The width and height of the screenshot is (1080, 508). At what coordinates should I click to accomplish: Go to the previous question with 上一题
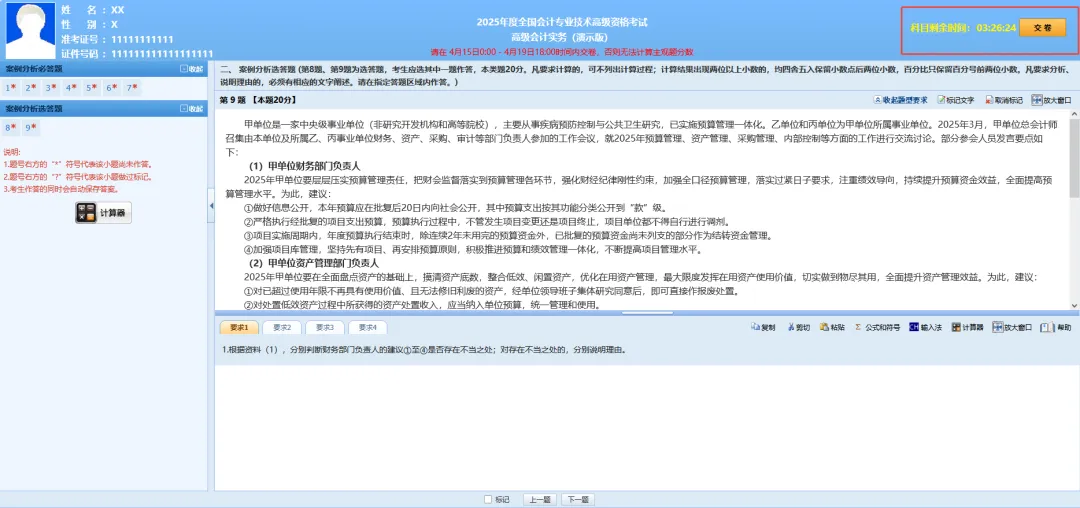click(x=541, y=500)
